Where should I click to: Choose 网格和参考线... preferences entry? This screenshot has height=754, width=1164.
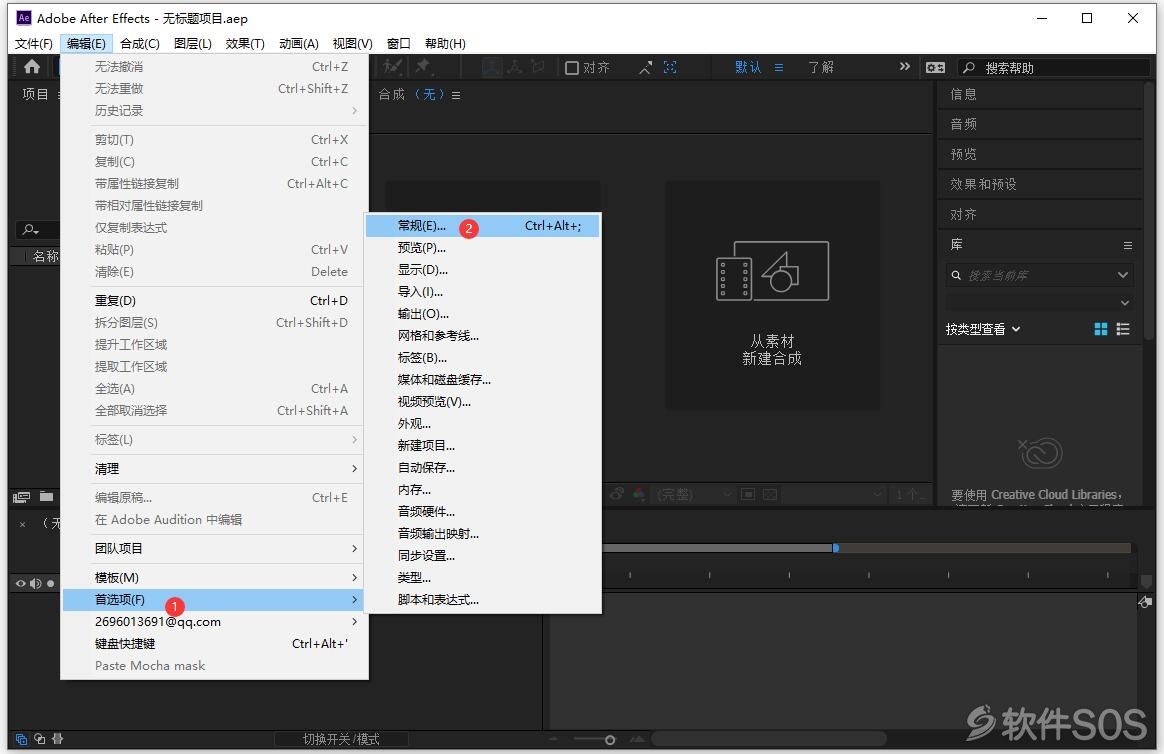(483, 335)
